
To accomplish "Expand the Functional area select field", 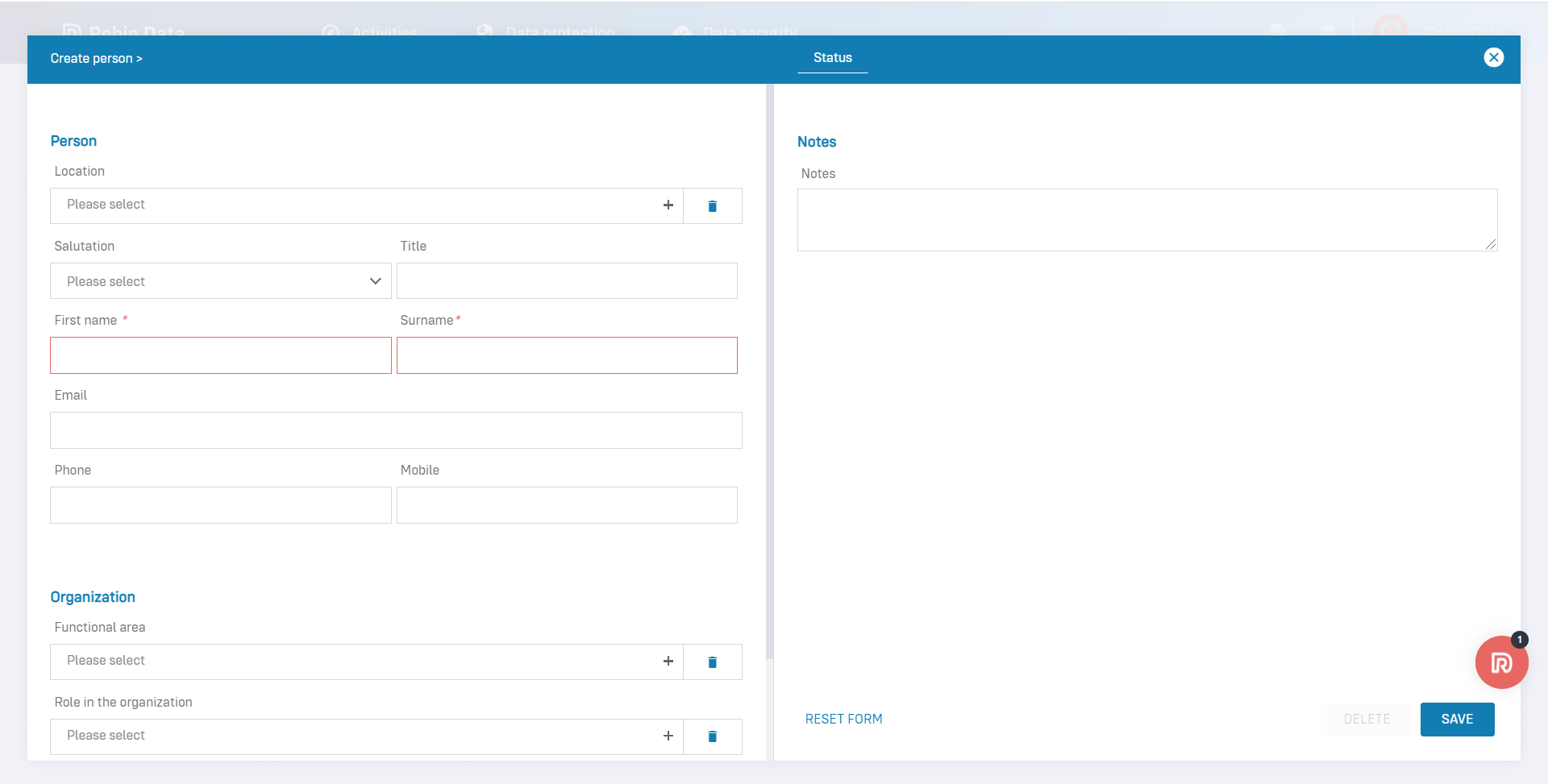I will tap(355, 662).
